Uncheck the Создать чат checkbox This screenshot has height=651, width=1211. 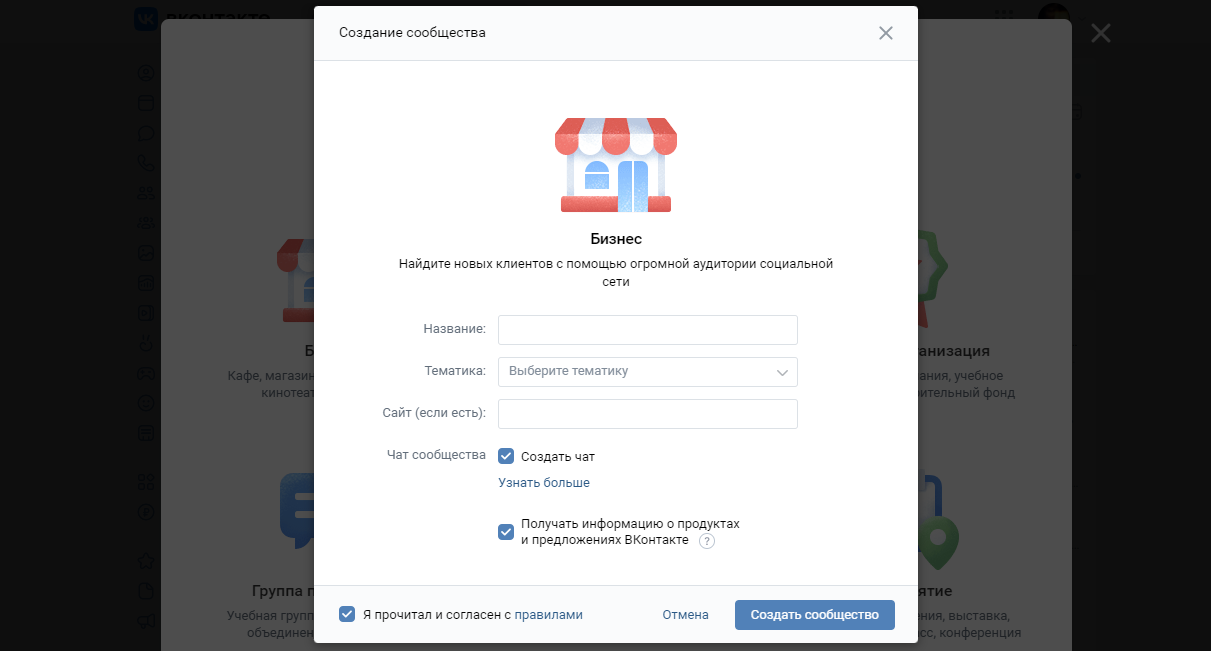[506, 456]
